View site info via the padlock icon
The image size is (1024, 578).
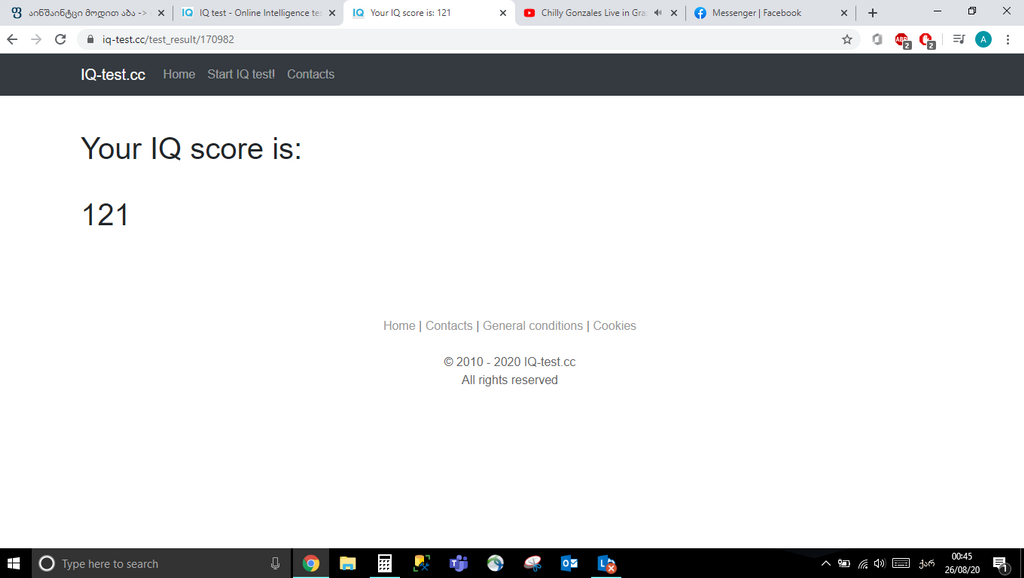tap(90, 39)
